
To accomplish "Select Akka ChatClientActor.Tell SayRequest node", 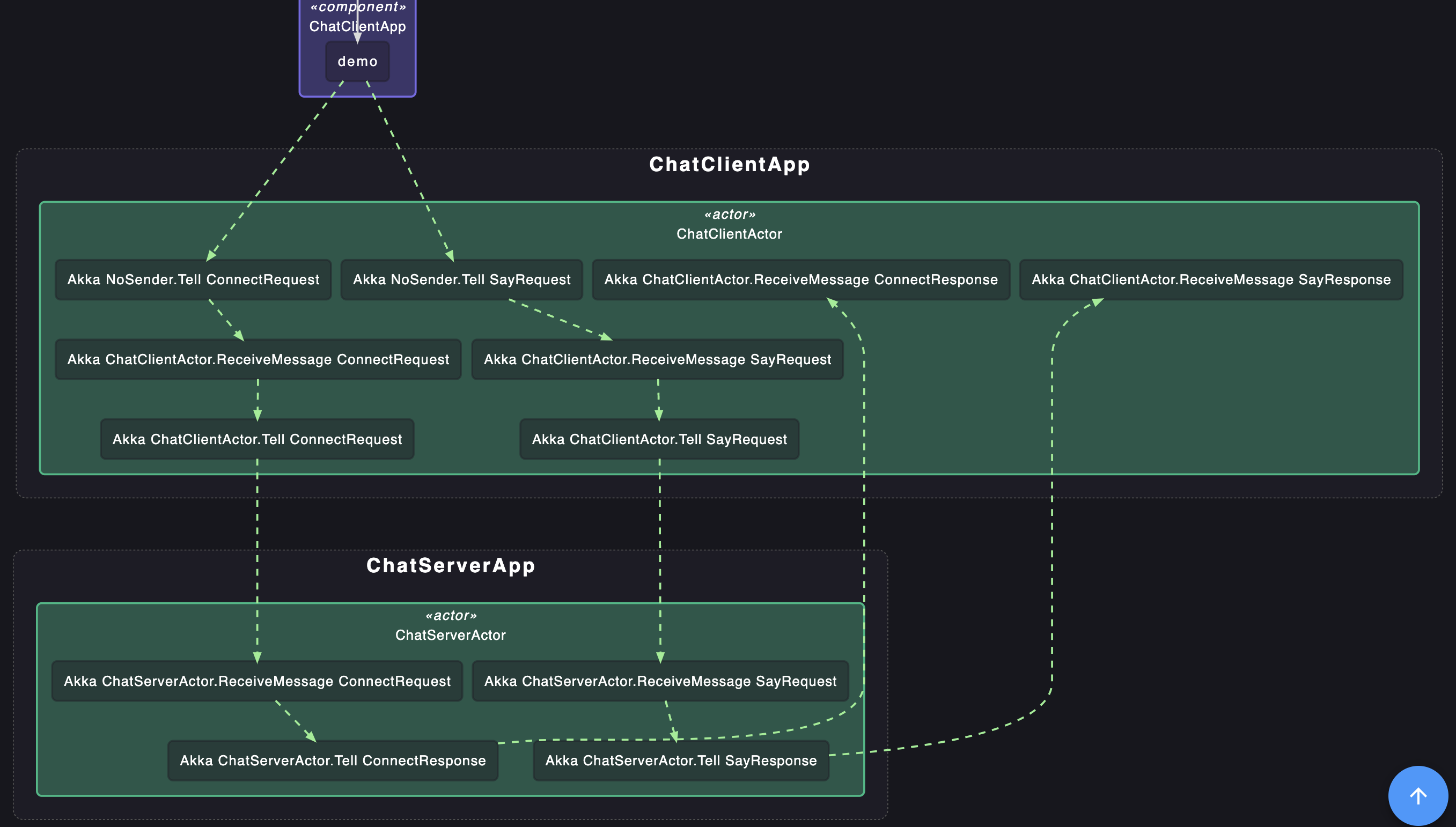I will (659, 439).
